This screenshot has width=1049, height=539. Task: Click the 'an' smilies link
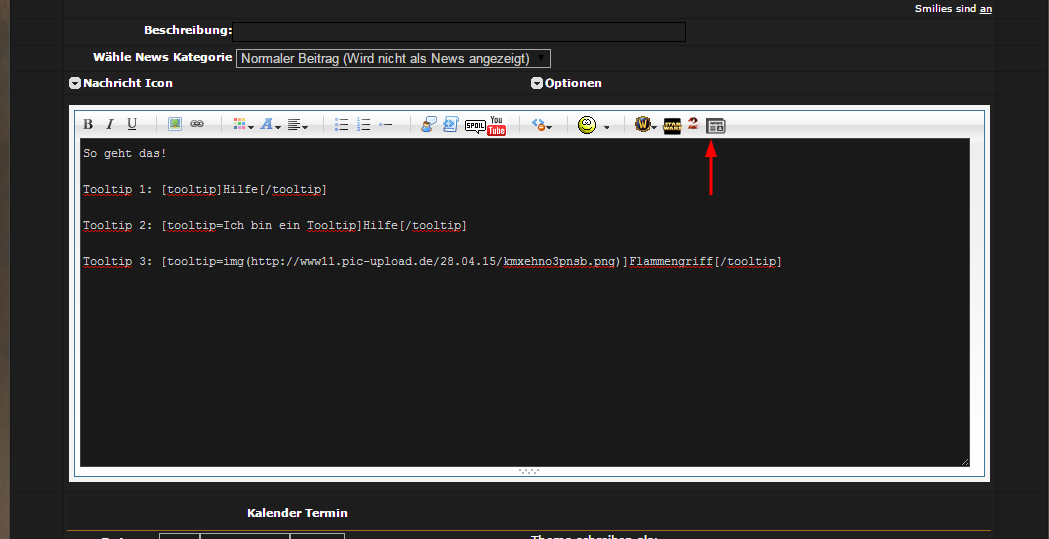tap(985, 9)
